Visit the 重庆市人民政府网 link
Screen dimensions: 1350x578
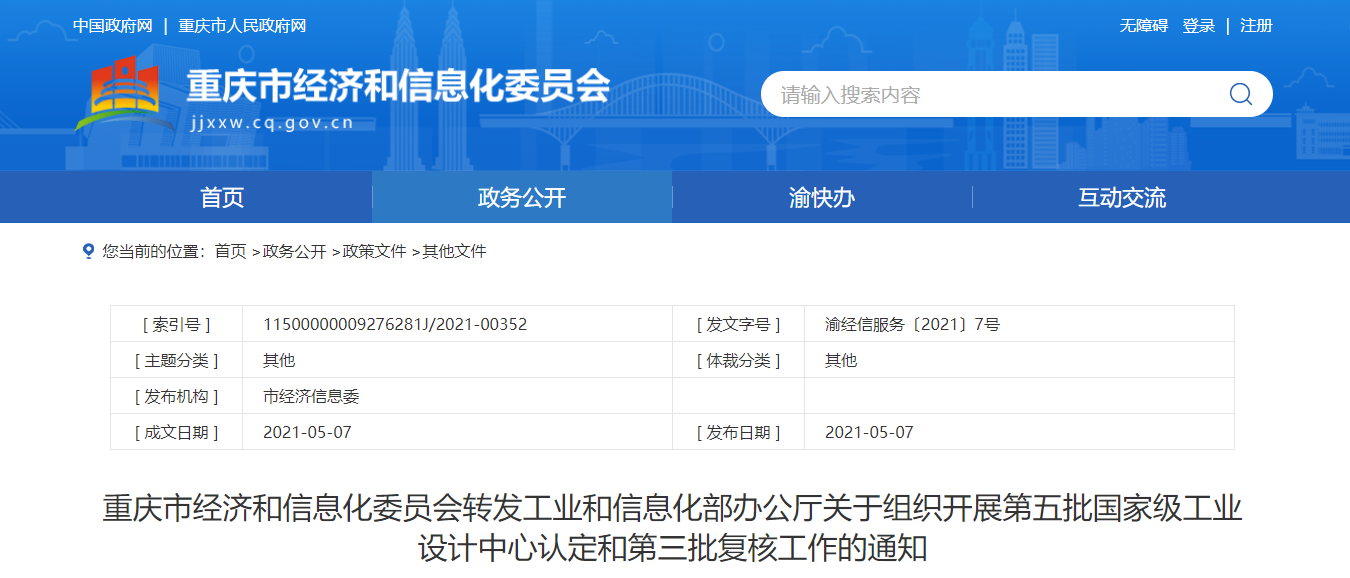pyautogui.click(x=242, y=26)
